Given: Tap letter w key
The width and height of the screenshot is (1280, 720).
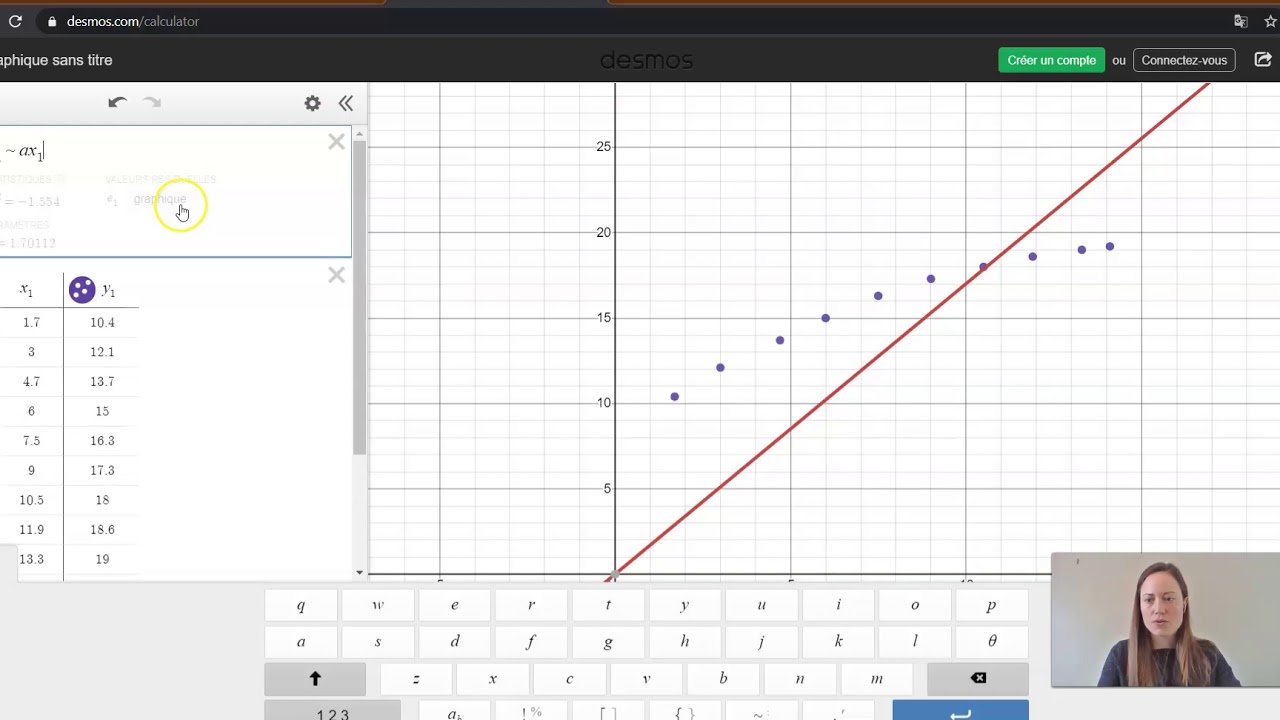Looking at the screenshot, I should (x=378, y=605).
